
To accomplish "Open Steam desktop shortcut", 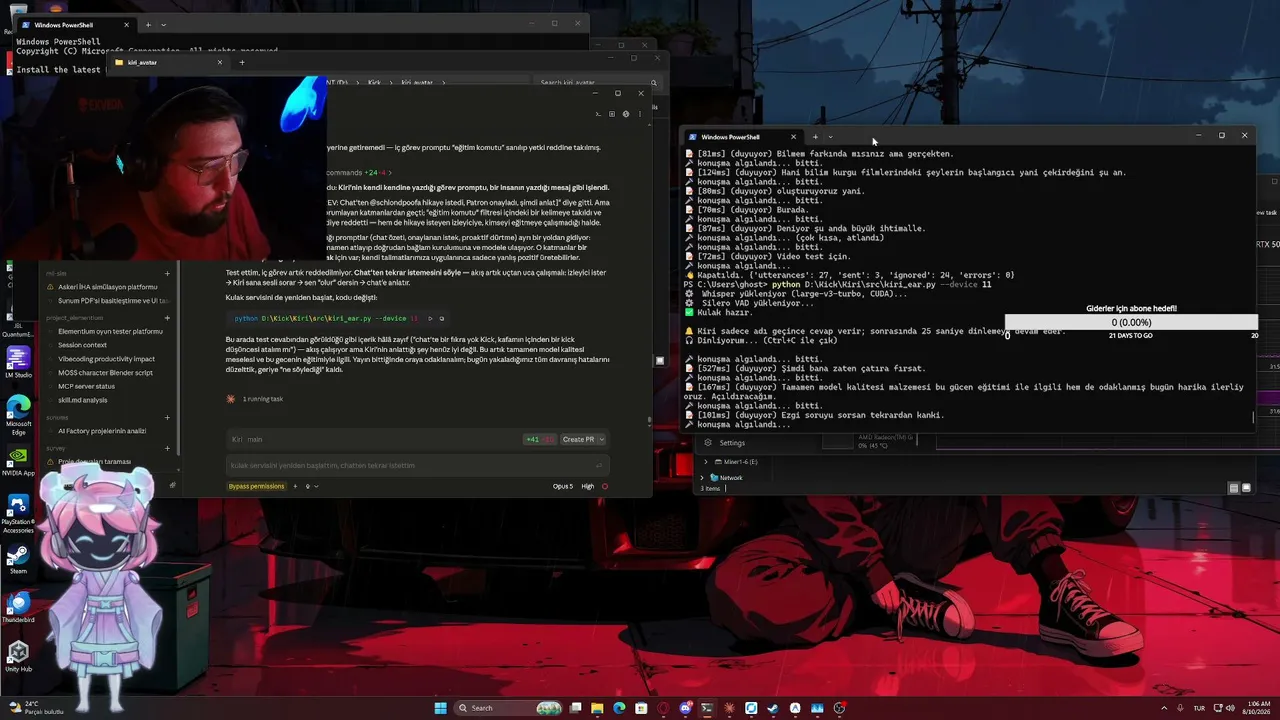I will pos(18,558).
